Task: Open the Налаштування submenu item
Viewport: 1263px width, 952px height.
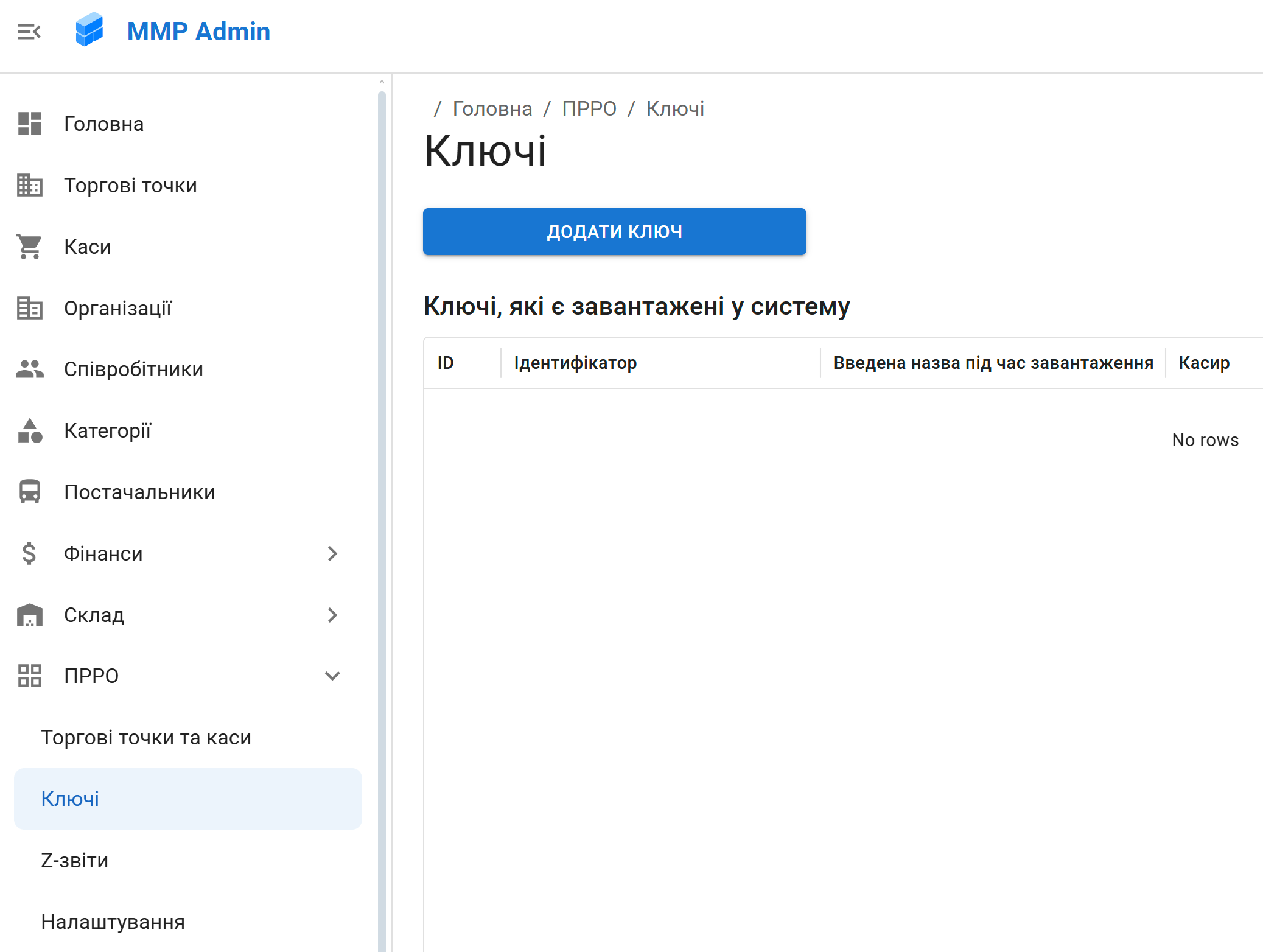Action: (113, 922)
